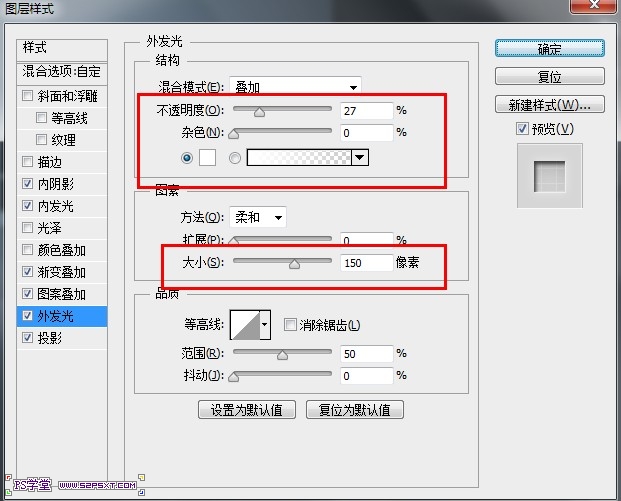Open the 方法 technique dropdown
The width and height of the screenshot is (621, 501).
[258, 217]
